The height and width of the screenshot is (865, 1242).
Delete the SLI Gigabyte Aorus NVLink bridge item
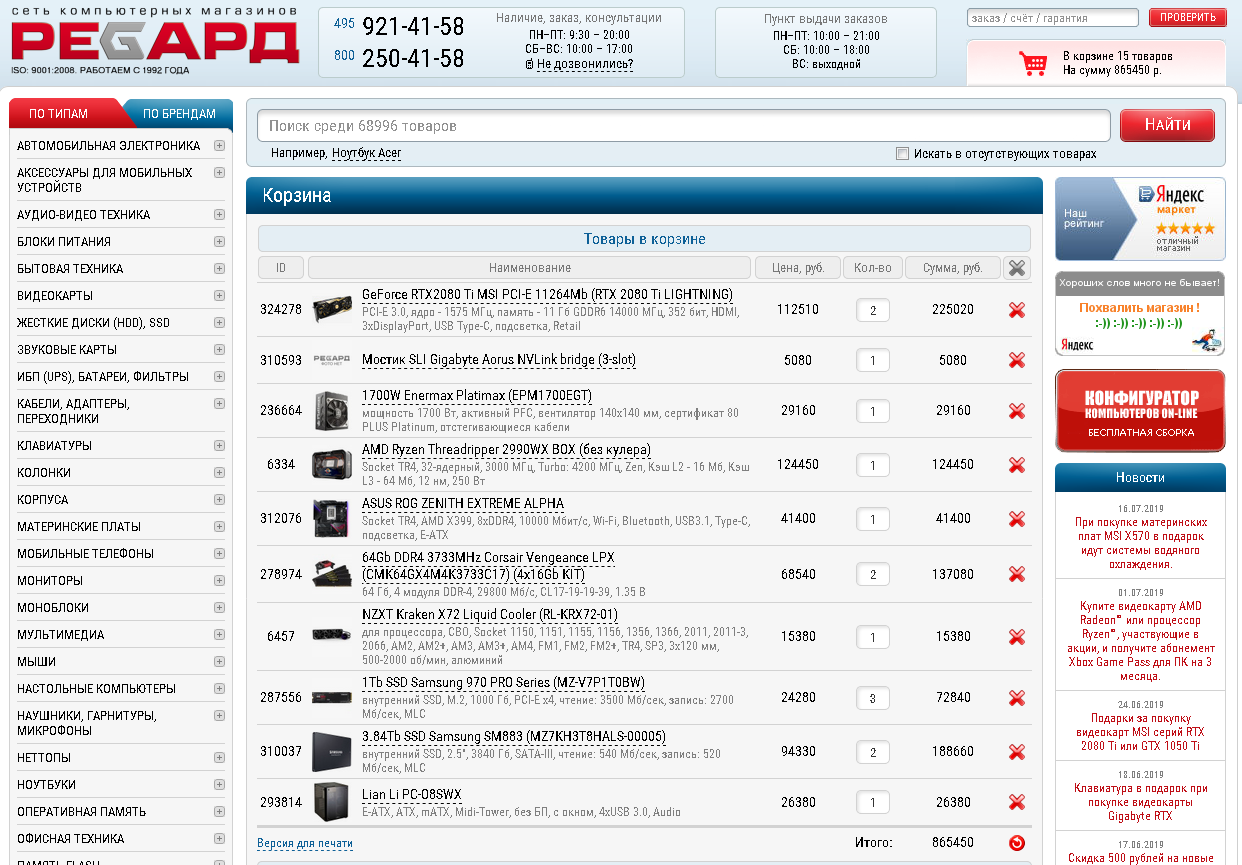(x=1017, y=360)
